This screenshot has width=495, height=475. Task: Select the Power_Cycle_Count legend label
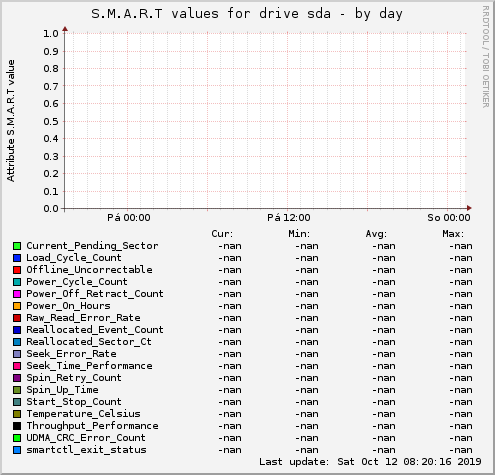[77, 282]
